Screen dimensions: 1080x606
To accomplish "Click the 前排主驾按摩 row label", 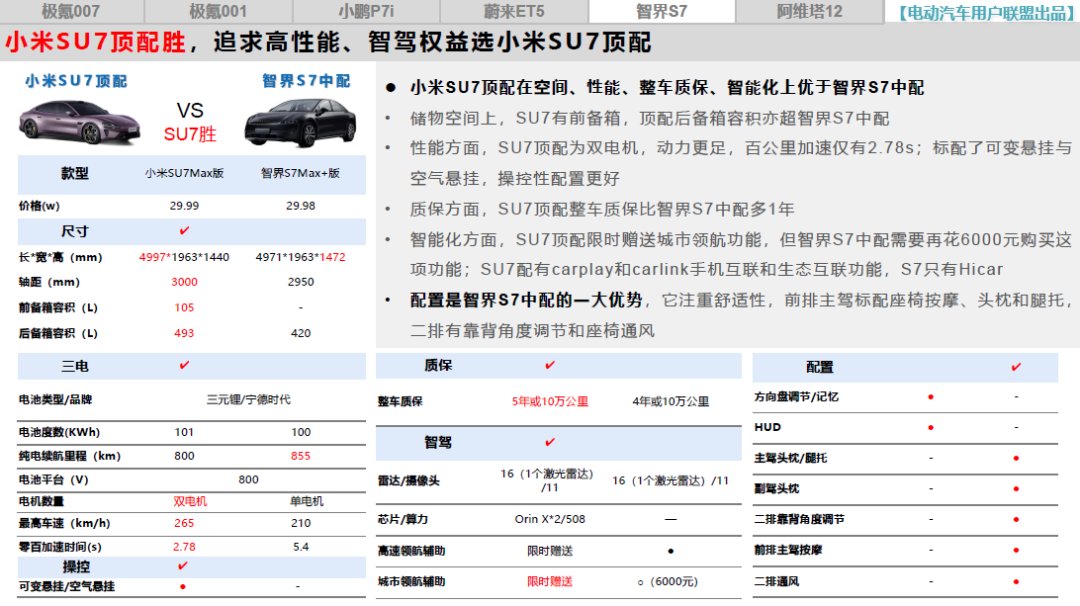I will 788,550.
